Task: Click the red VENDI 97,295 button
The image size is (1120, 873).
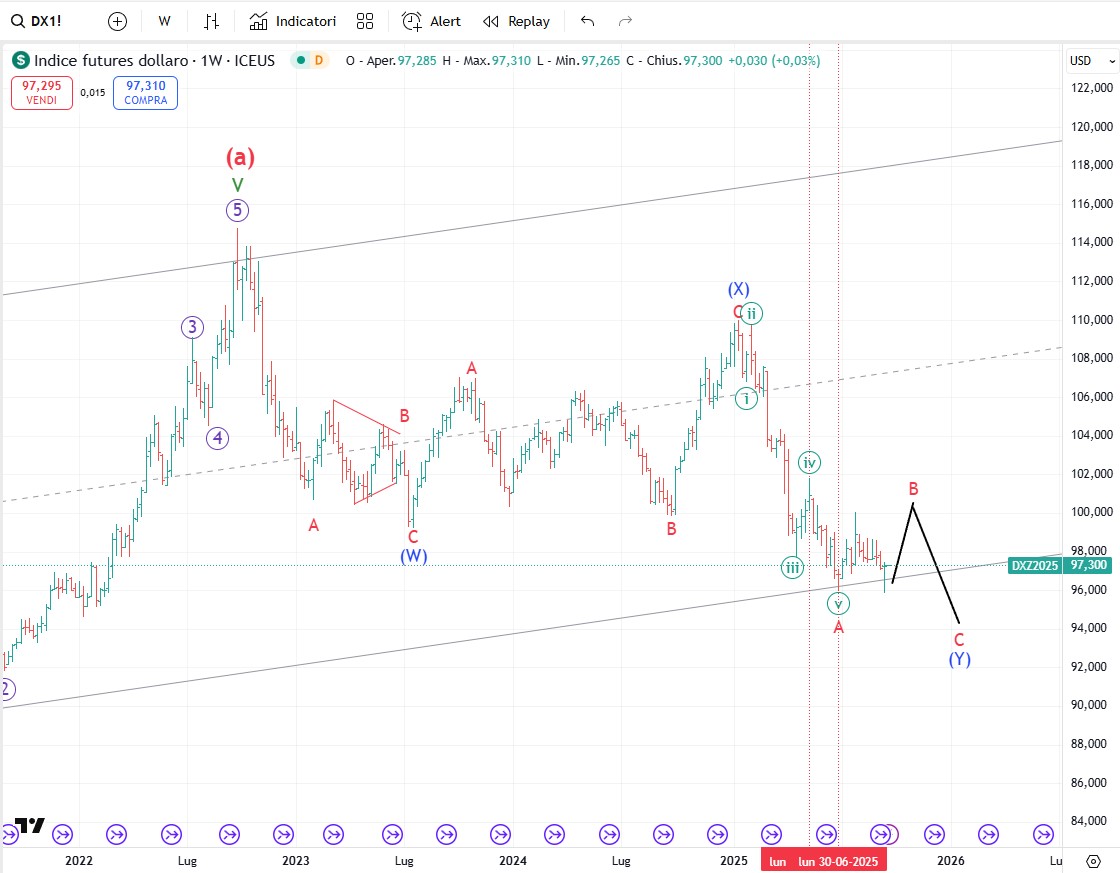Action: [41, 93]
